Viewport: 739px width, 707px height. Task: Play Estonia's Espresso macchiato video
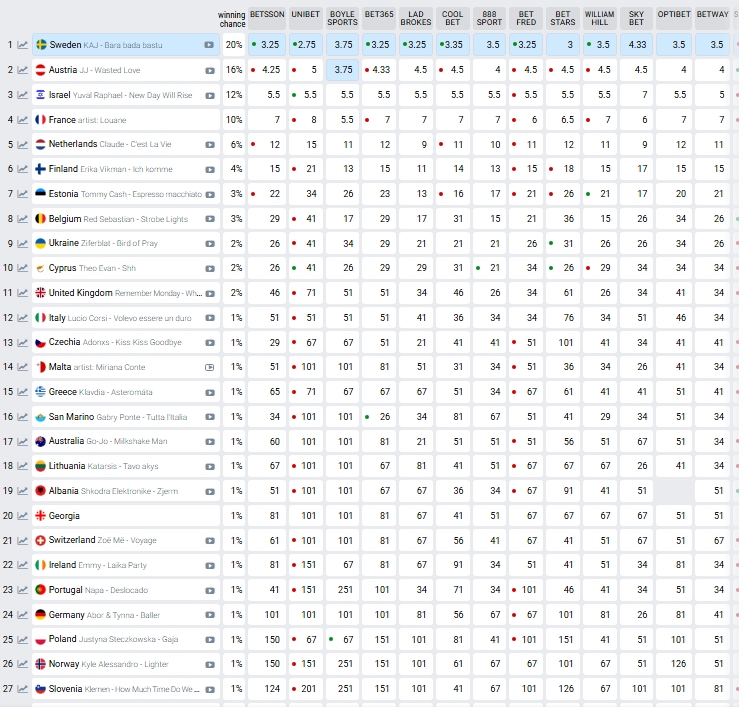tap(209, 194)
